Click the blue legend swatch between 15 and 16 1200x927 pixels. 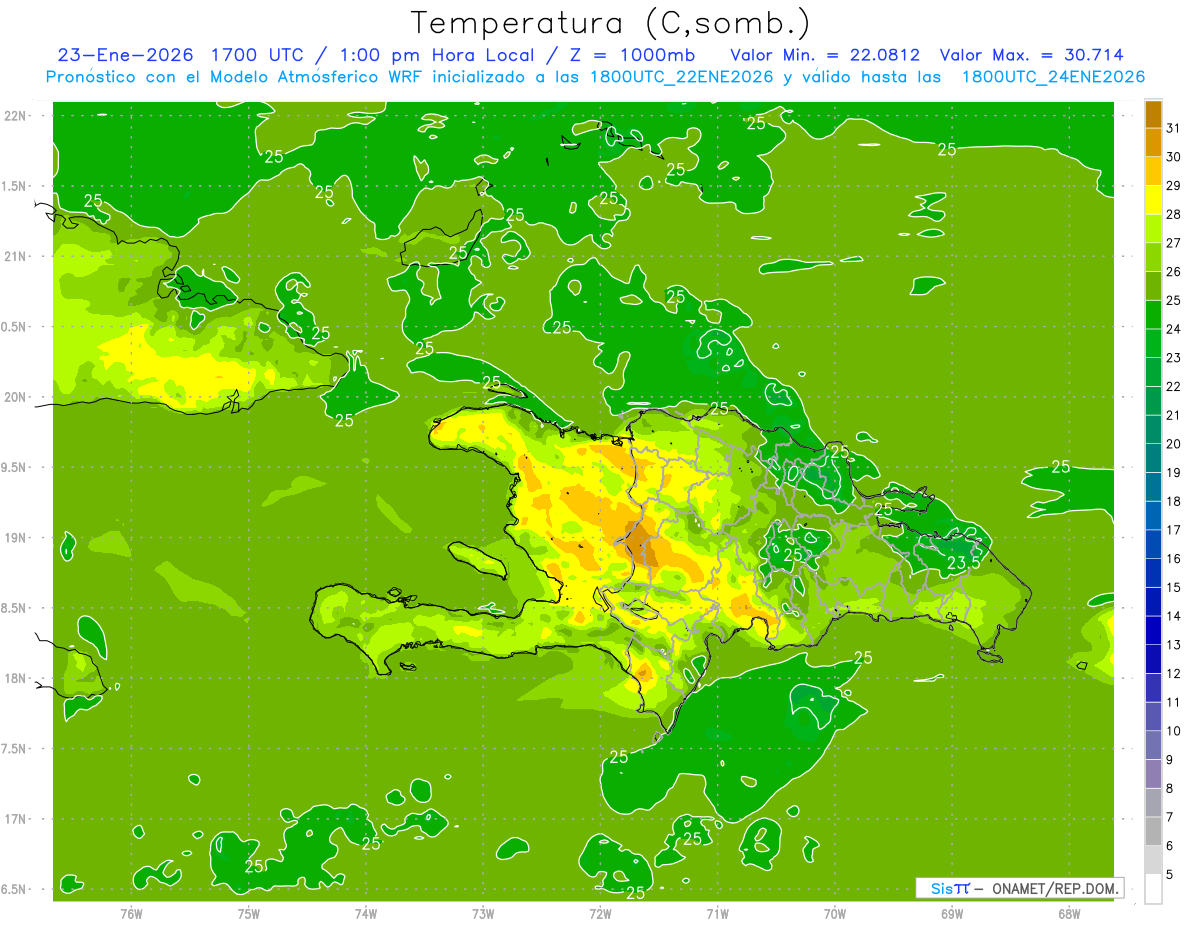tap(1153, 572)
